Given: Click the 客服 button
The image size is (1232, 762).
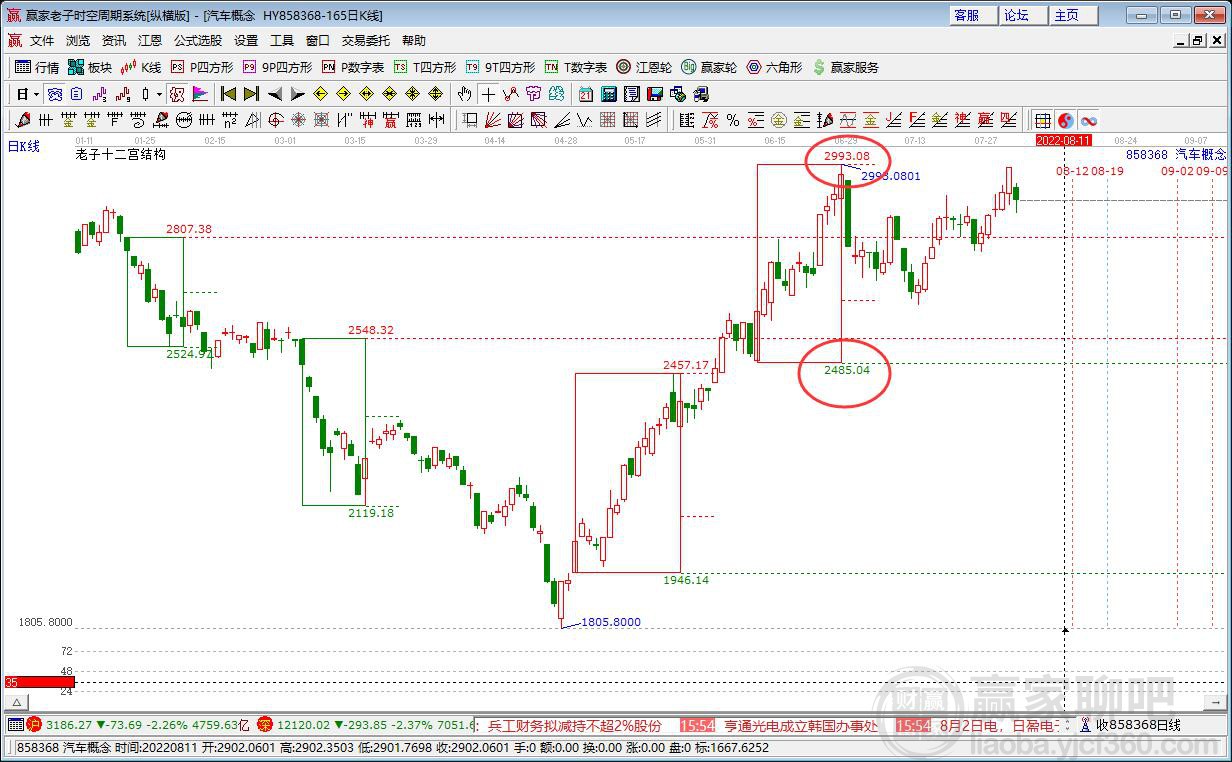Looking at the screenshot, I should (973, 15).
